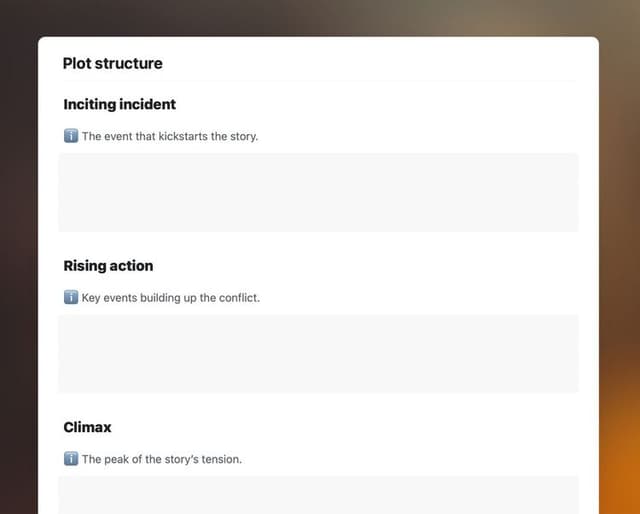Click inside the Inciting incident text area
Image resolution: width=640 pixels, height=514 pixels.
pos(318,192)
